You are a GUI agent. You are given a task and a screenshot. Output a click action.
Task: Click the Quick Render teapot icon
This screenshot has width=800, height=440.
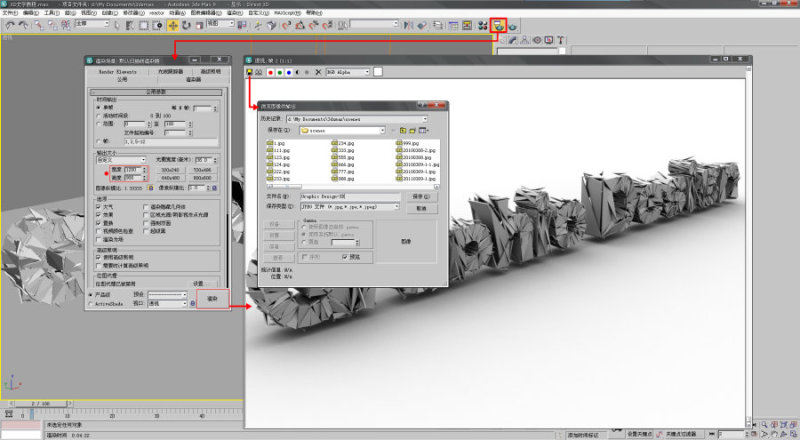point(513,26)
